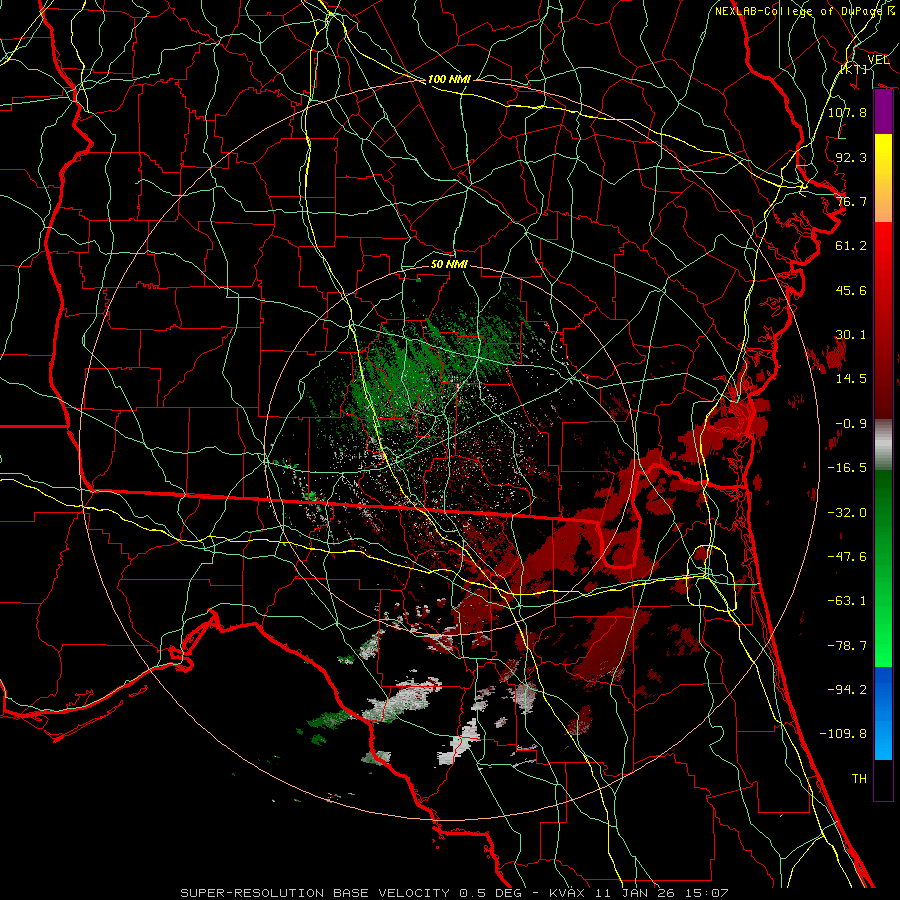Click the -16.5 value on the velocity scale

pos(847,468)
